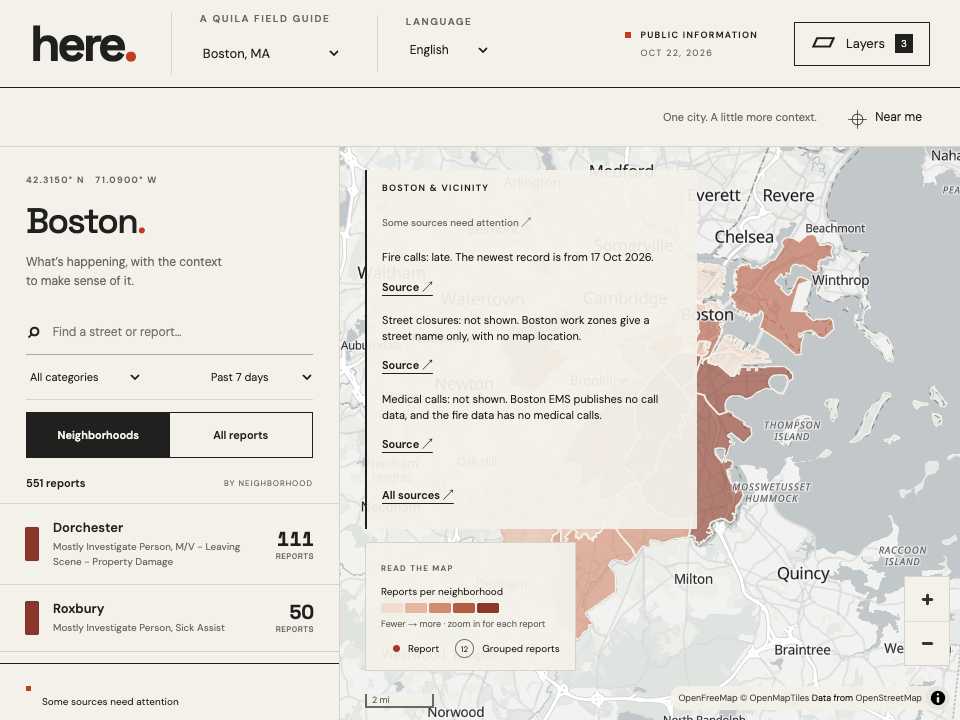
Task: Open the Roxbury neighborhood row
Action: [x=170, y=618]
